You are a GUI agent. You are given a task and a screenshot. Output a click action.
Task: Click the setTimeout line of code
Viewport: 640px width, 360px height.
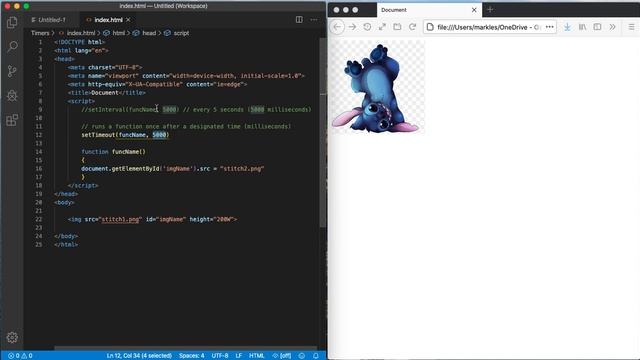pos(125,135)
